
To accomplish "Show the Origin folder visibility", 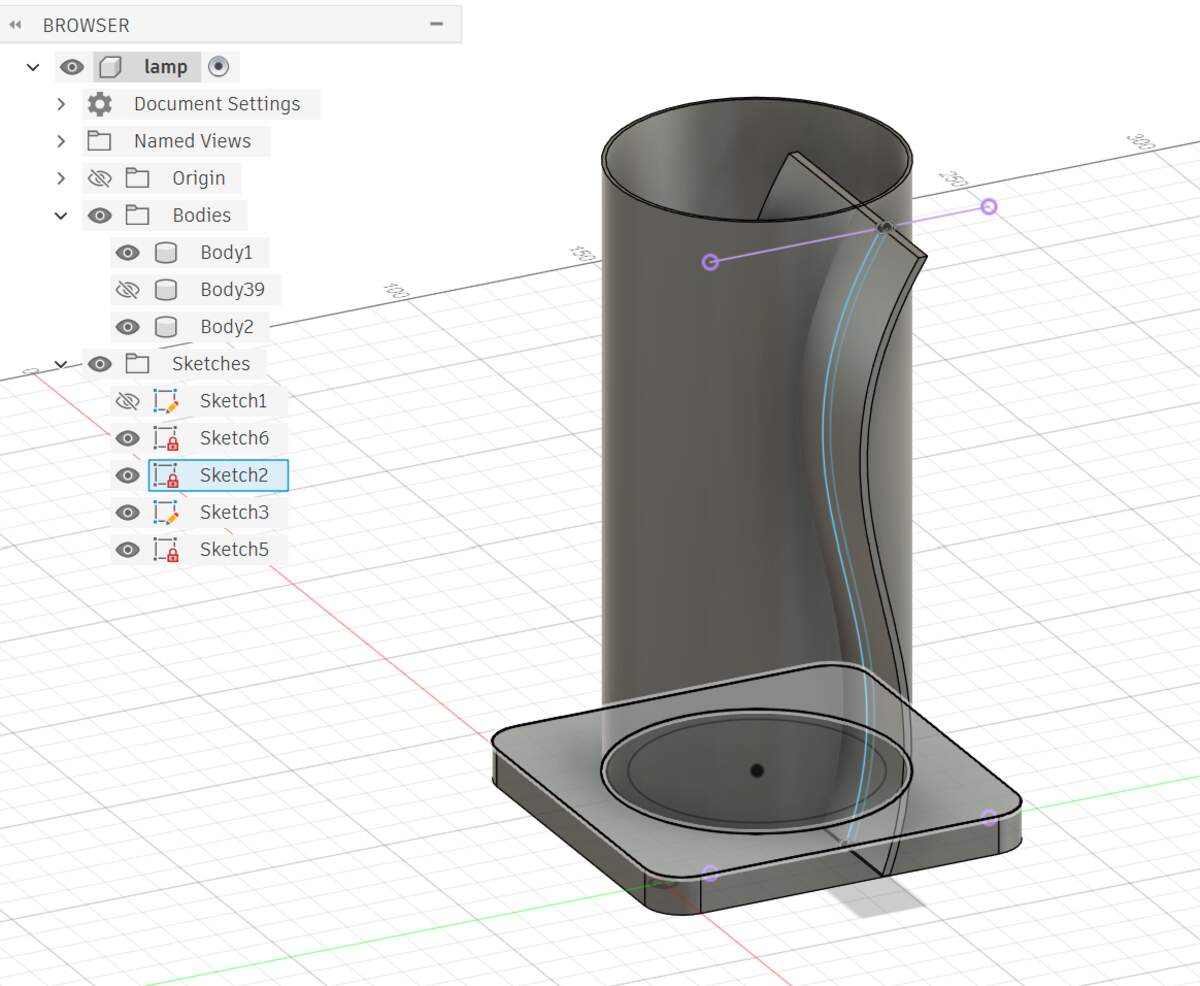I will [99, 178].
